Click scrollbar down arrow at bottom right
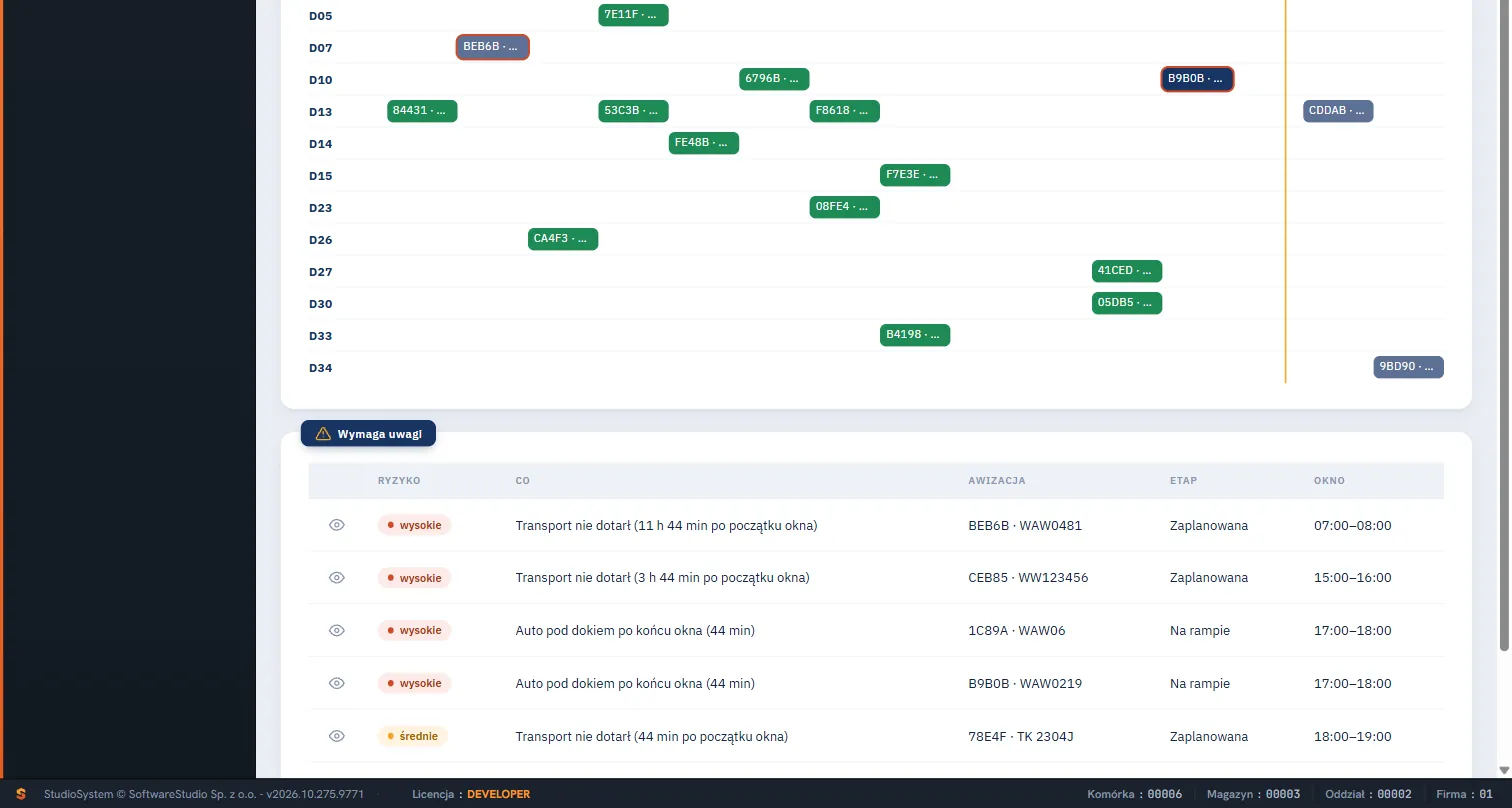This screenshot has height=808, width=1512. pos(1504,770)
